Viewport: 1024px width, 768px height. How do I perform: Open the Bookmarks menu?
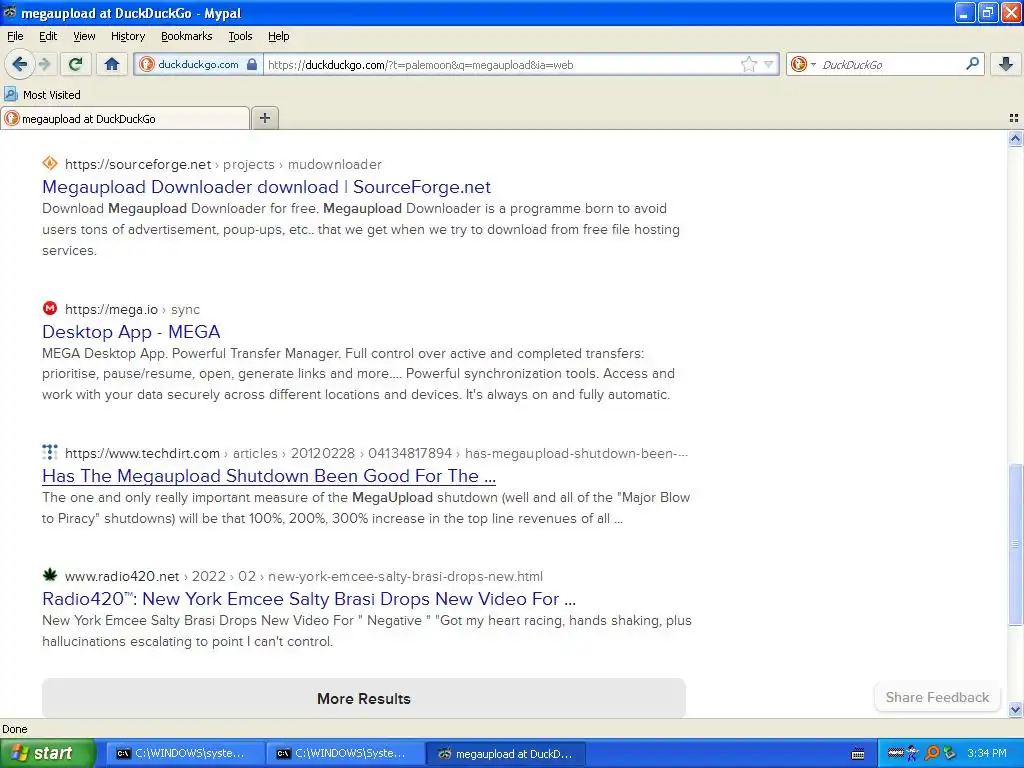click(x=186, y=36)
